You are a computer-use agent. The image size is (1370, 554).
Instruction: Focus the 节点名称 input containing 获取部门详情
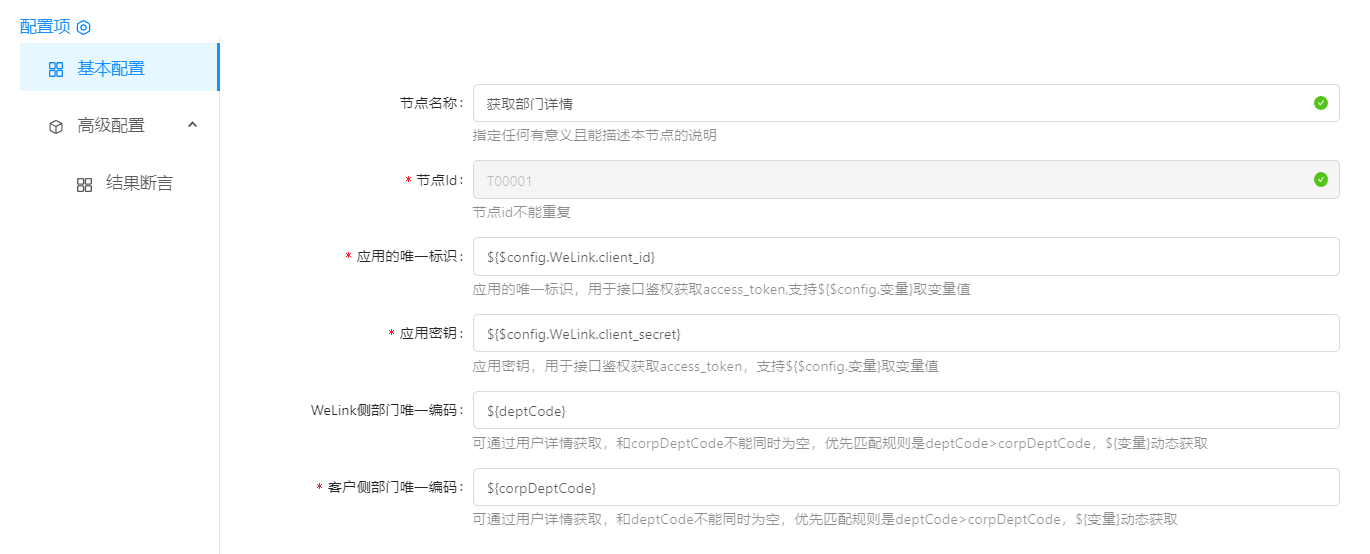[890, 103]
